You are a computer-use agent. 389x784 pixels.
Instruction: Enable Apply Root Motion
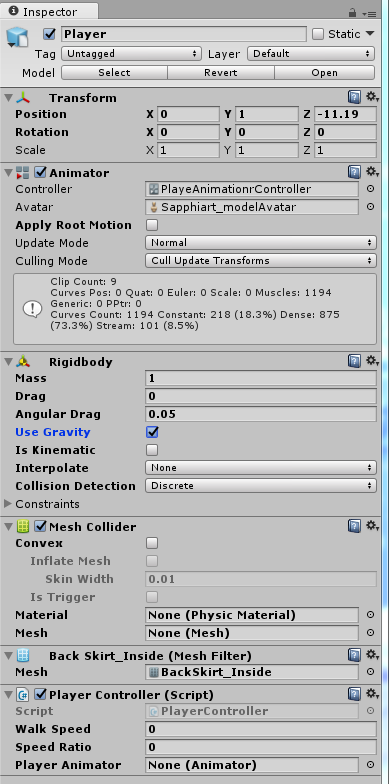tap(152, 225)
